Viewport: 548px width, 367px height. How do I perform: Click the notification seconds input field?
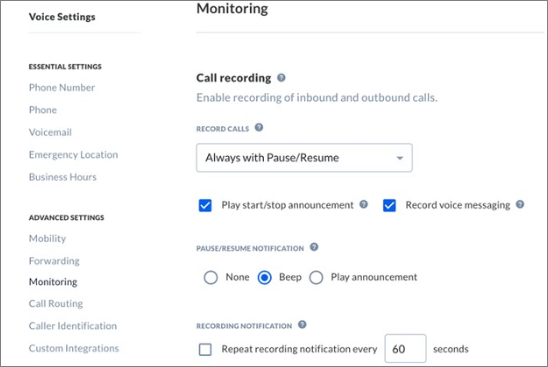pyautogui.click(x=405, y=348)
